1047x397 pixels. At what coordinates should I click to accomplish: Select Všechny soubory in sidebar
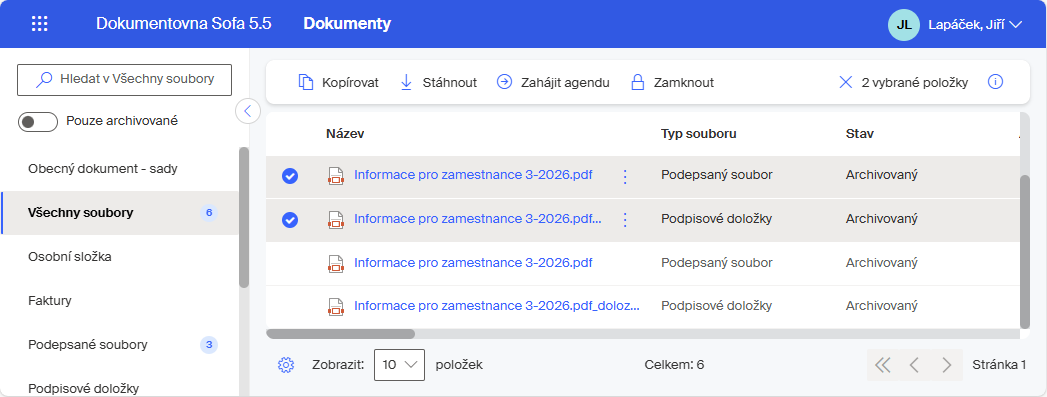pyautogui.click(x=120, y=213)
